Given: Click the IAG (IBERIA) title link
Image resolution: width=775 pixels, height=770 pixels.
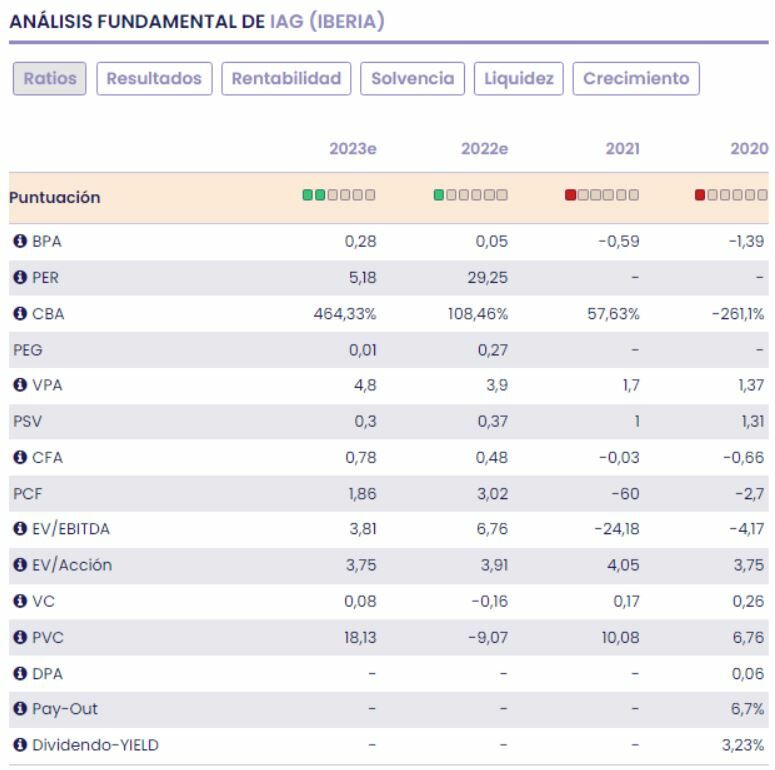Looking at the screenshot, I should click(x=327, y=21).
